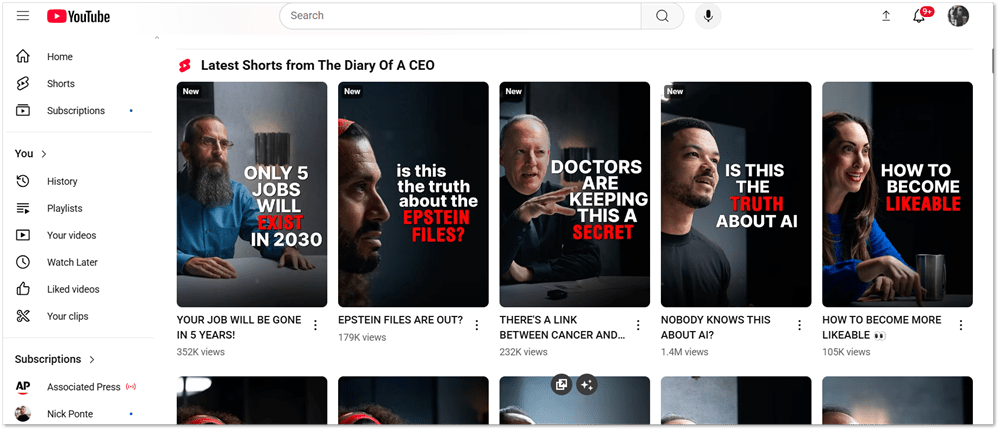
Task: Click the Liked videos thumbs-up icon
Action: coord(23,289)
